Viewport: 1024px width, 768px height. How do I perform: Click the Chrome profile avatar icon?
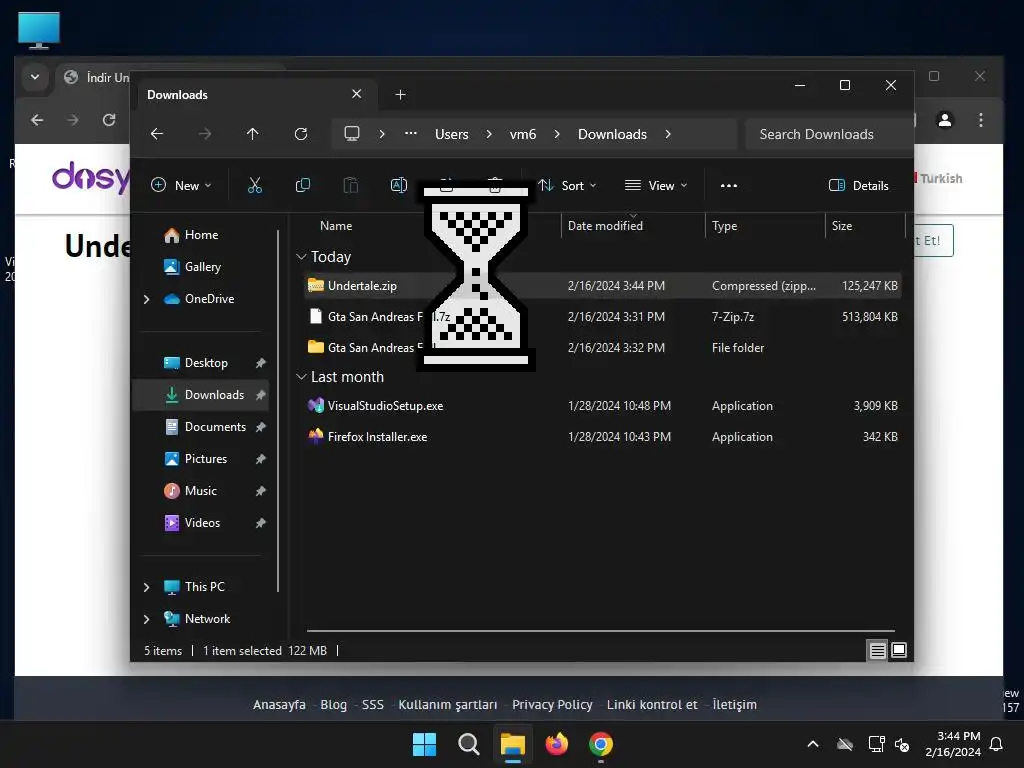(x=945, y=120)
